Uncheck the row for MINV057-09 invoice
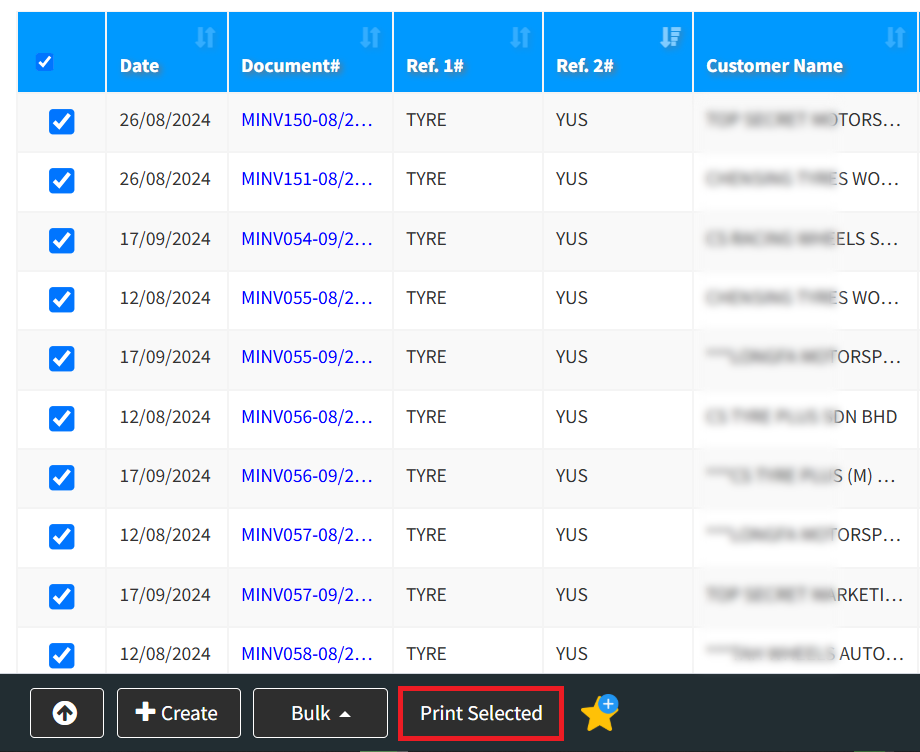This screenshot has width=920, height=752. 62,596
